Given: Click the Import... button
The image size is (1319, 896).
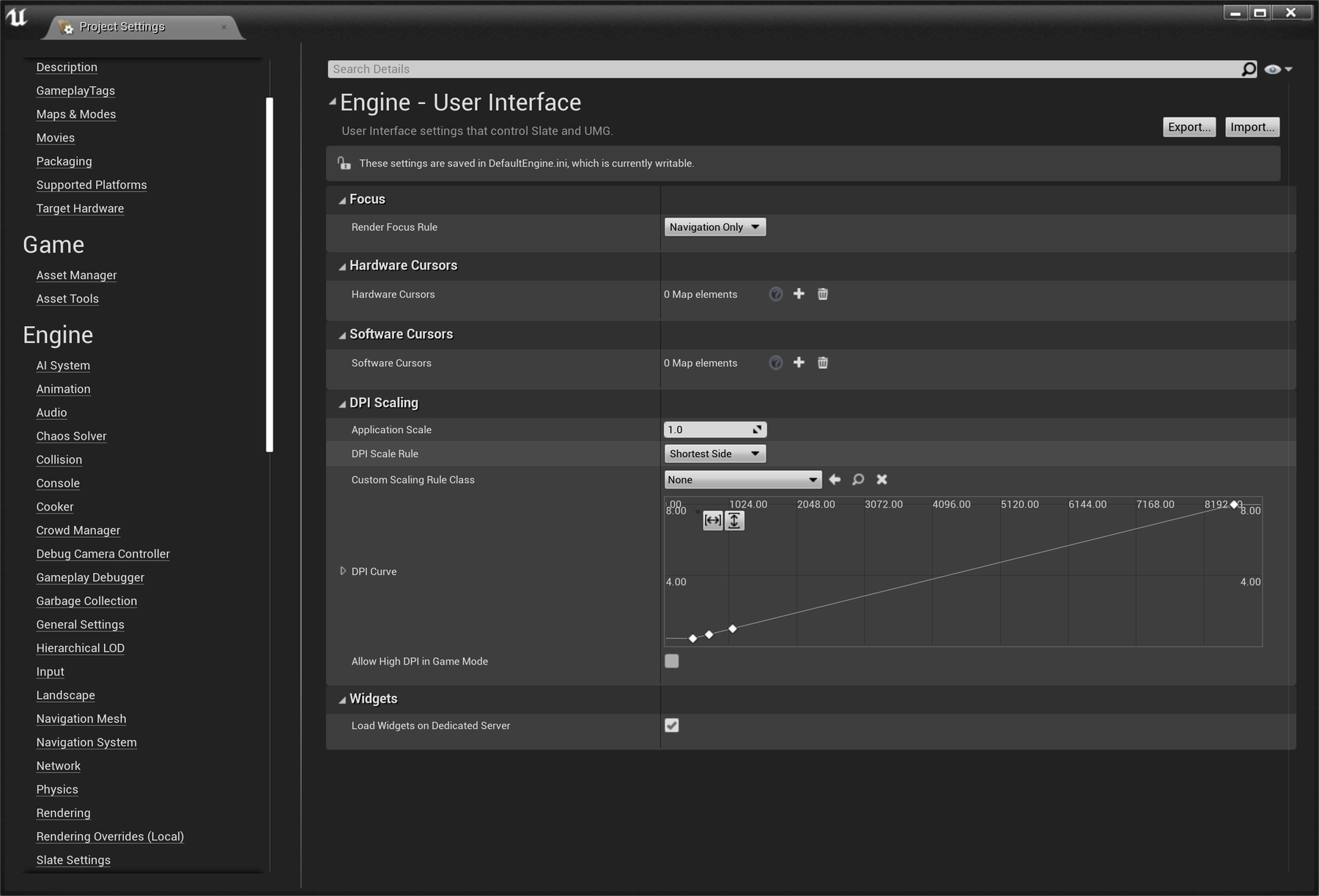Looking at the screenshot, I should pos(1252,127).
